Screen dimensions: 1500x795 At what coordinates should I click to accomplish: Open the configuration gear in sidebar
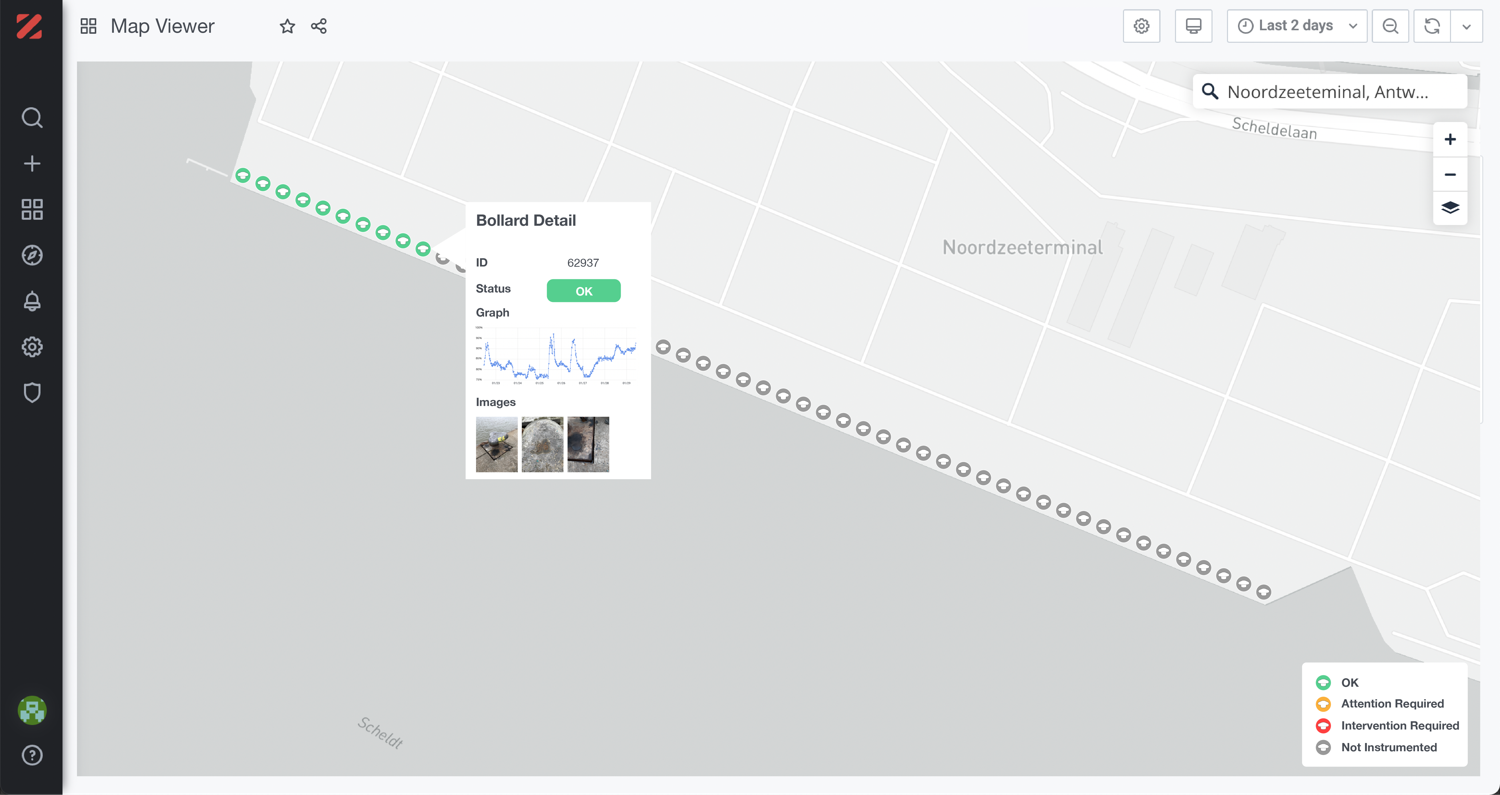point(32,347)
